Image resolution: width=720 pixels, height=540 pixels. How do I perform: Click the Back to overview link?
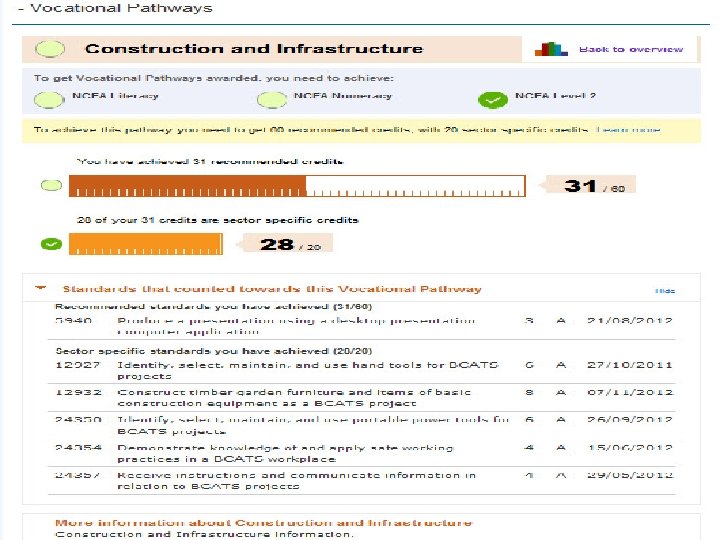(631, 49)
